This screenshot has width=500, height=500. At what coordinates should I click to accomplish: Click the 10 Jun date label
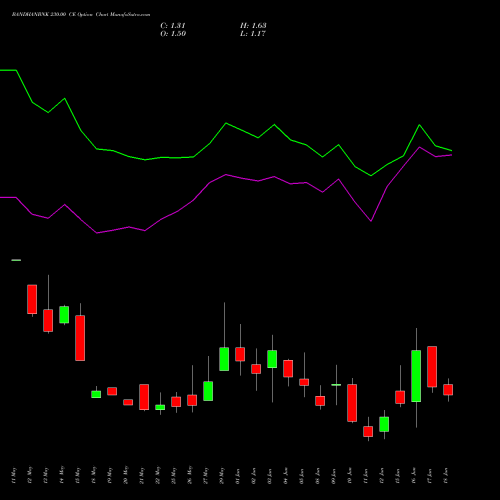click(350, 476)
